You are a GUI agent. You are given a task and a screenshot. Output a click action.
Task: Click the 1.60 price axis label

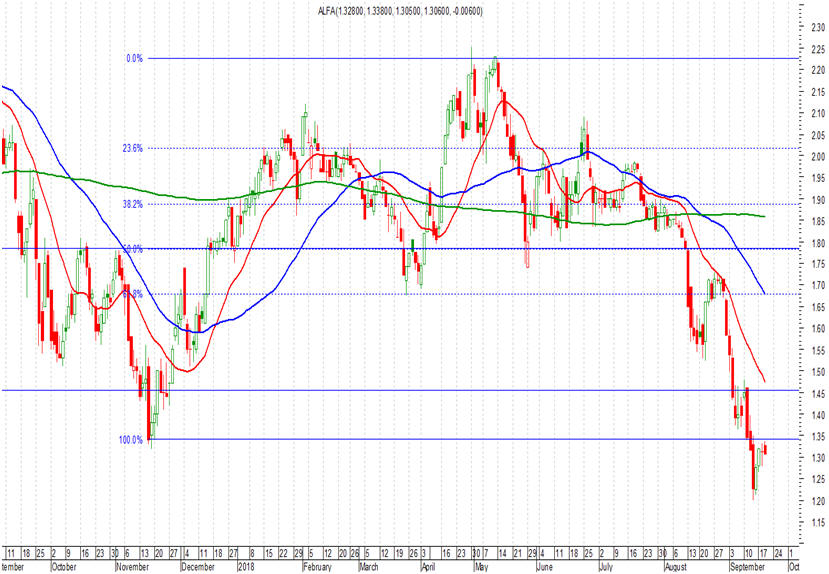pyautogui.click(x=818, y=329)
